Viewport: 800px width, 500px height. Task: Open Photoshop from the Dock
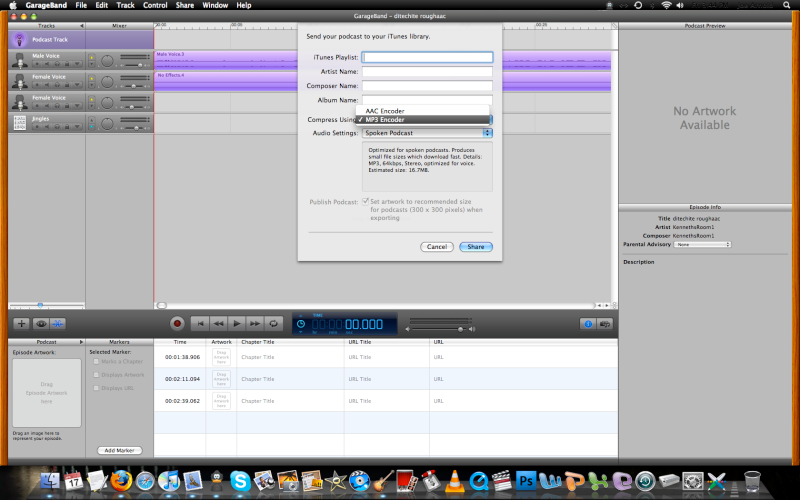click(x=526, y=481)
